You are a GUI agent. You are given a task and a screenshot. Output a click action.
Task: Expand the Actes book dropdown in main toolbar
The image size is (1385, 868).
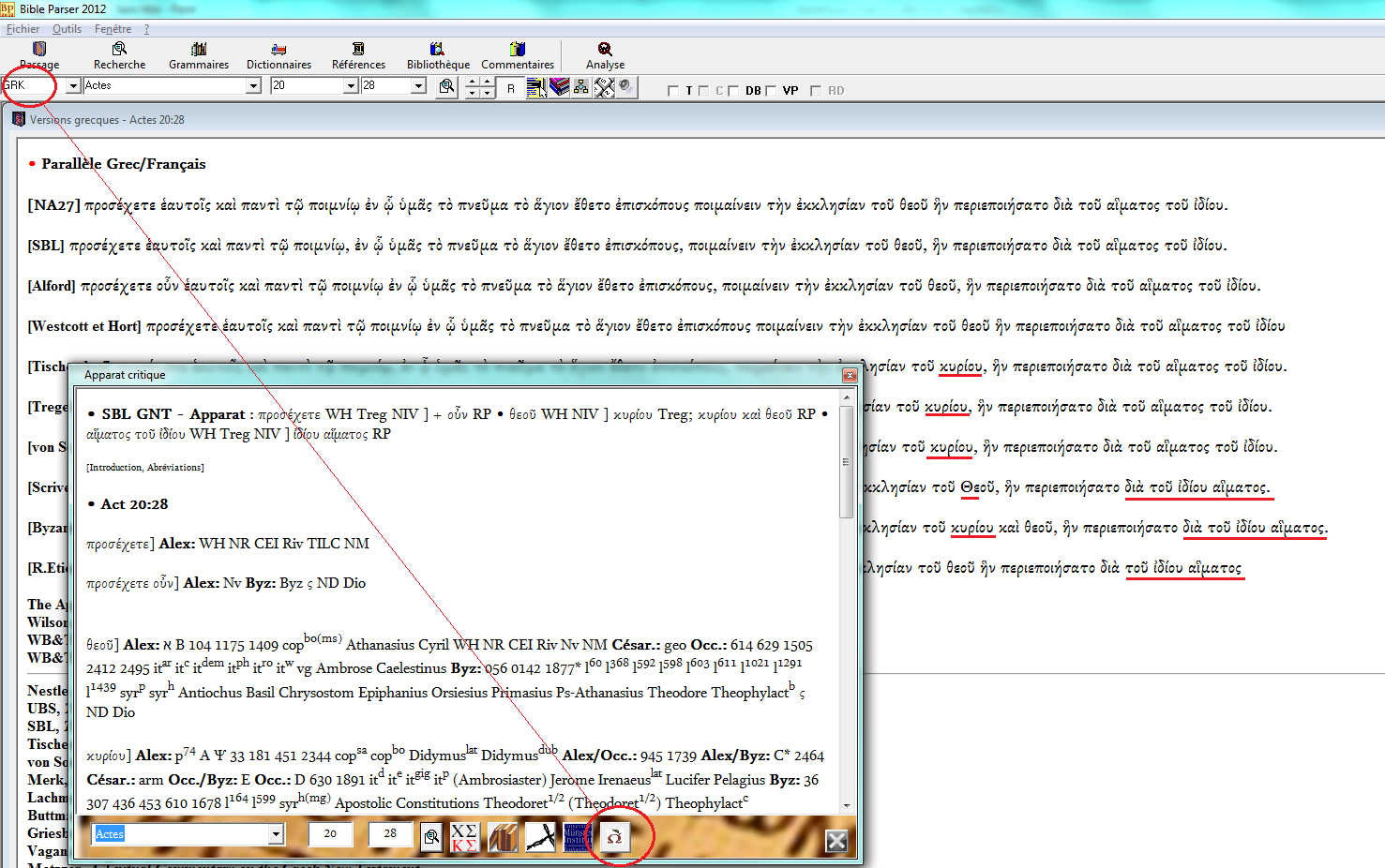pyautogui.click(x=253, y=86)
